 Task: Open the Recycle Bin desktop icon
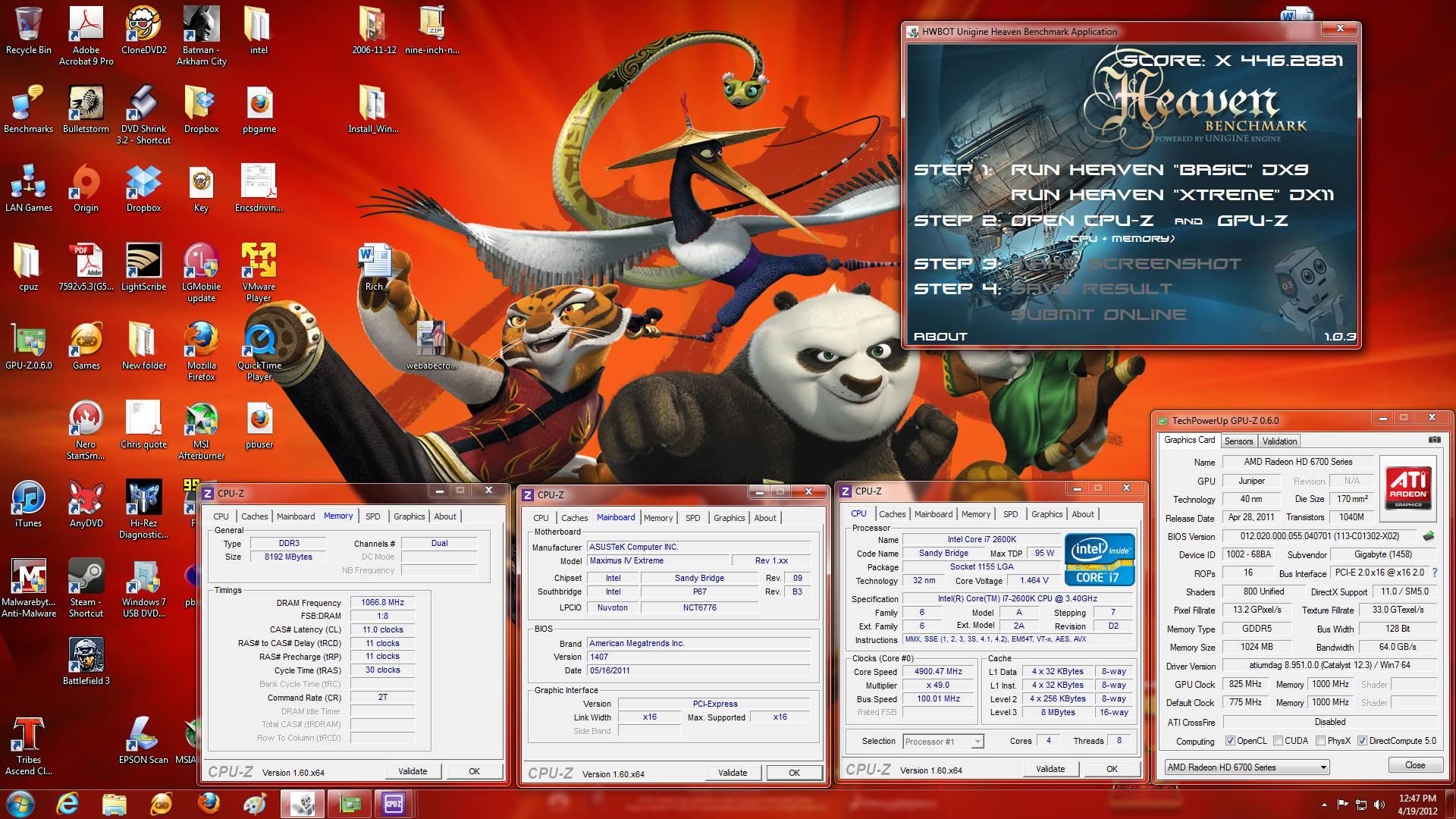point(29,30)
